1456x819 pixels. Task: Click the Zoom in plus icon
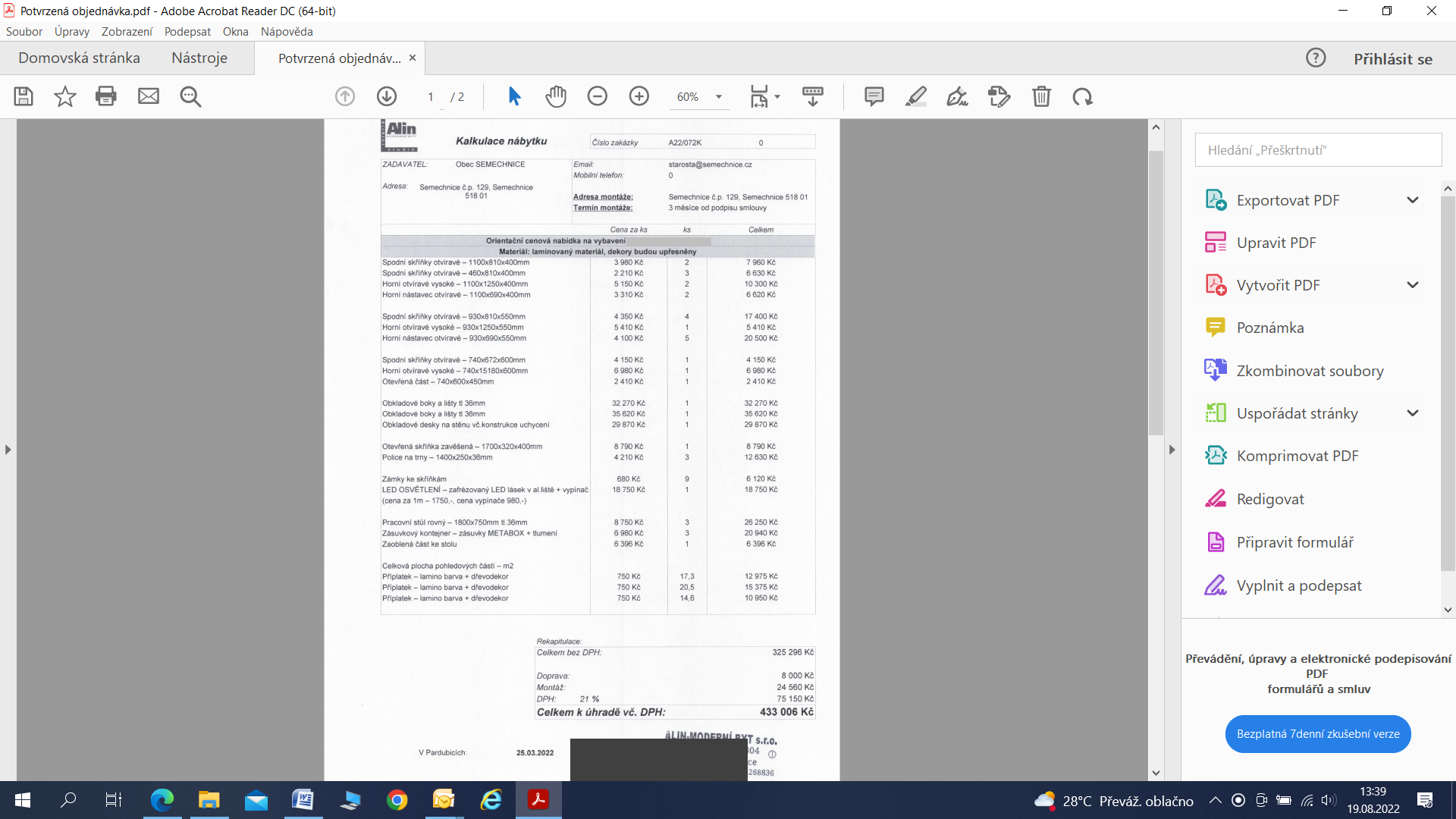(x=639, y=96)
